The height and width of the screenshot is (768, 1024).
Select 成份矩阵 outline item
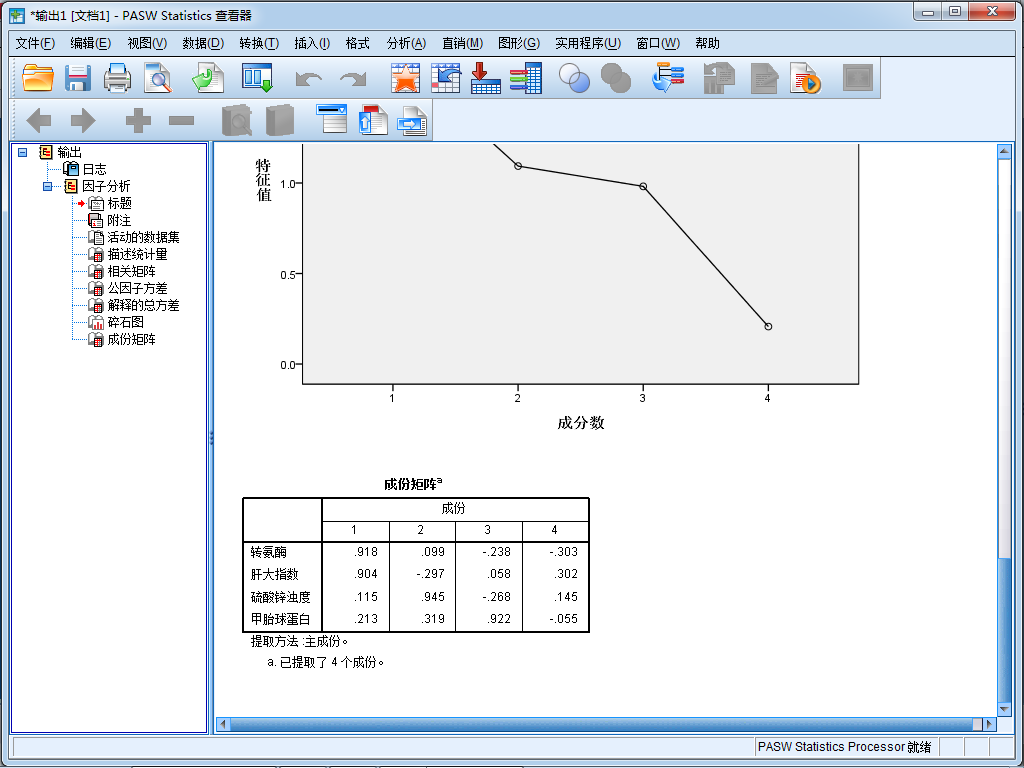(131, 339)
